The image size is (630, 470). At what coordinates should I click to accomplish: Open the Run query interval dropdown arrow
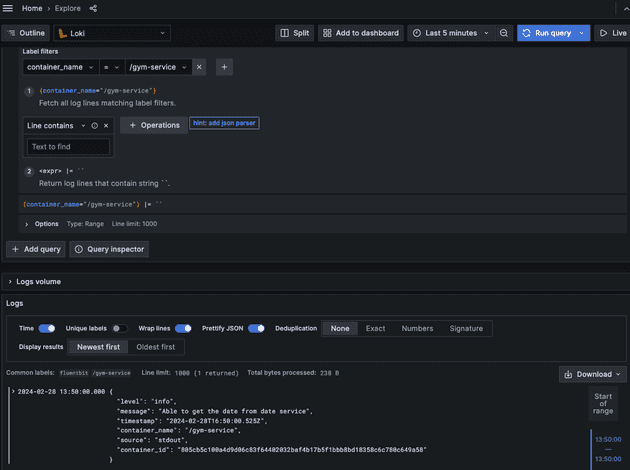(582, 33)
